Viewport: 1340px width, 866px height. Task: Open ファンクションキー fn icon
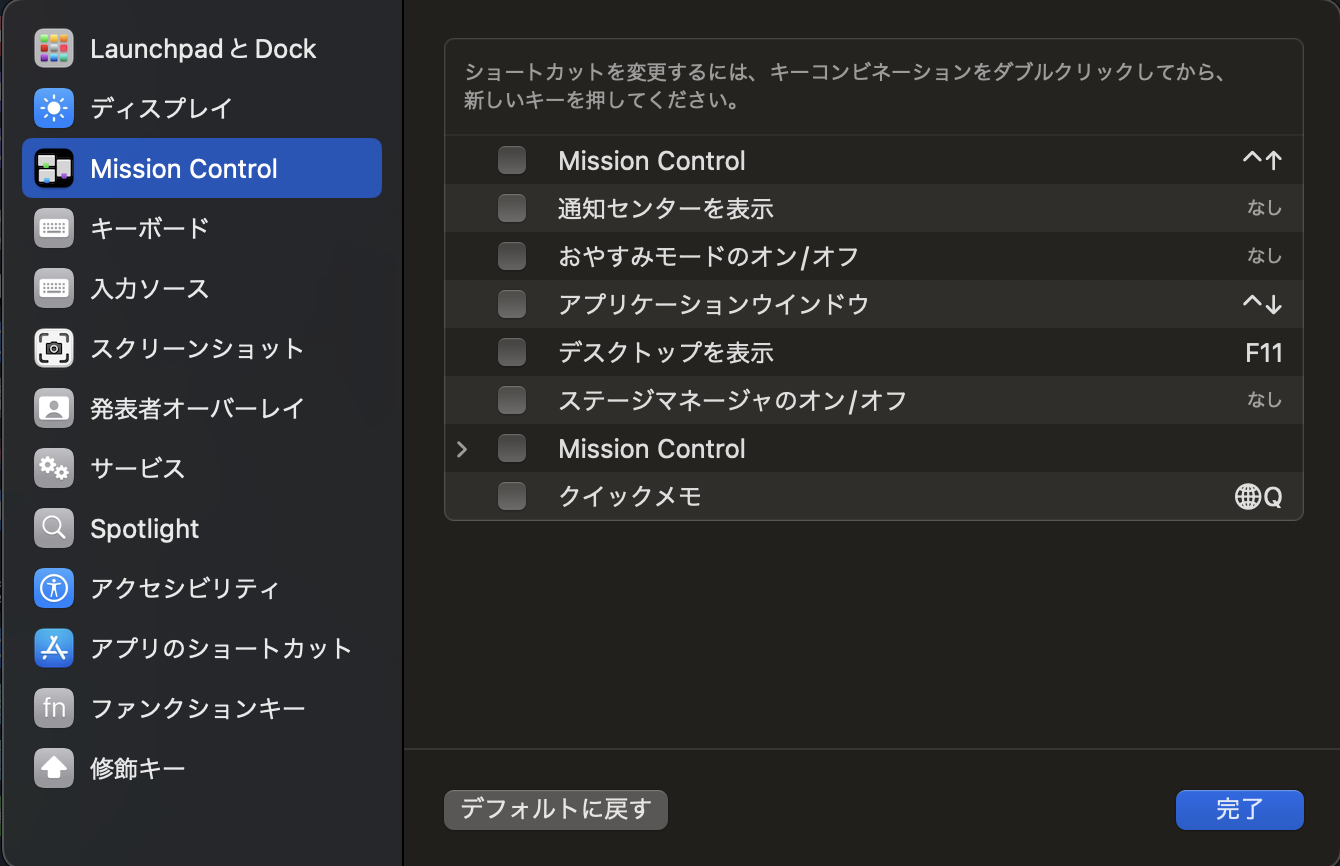pyautogui.click(x=54, y=708)
